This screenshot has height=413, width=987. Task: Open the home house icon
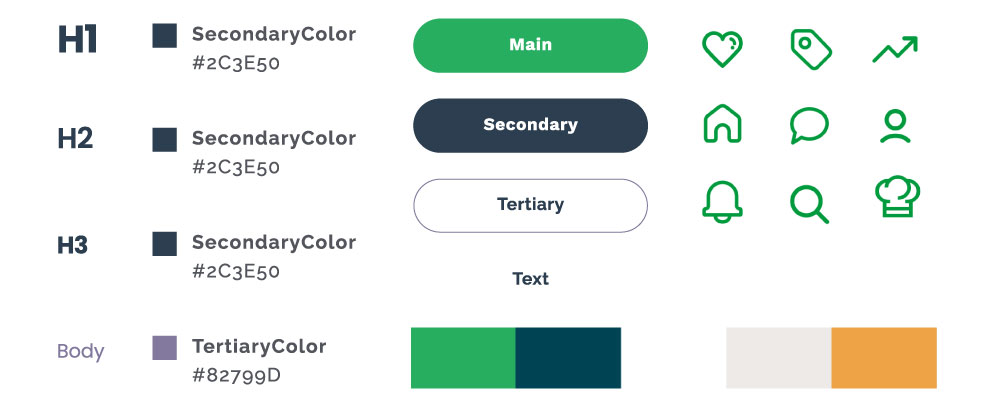tap(722, 123)
